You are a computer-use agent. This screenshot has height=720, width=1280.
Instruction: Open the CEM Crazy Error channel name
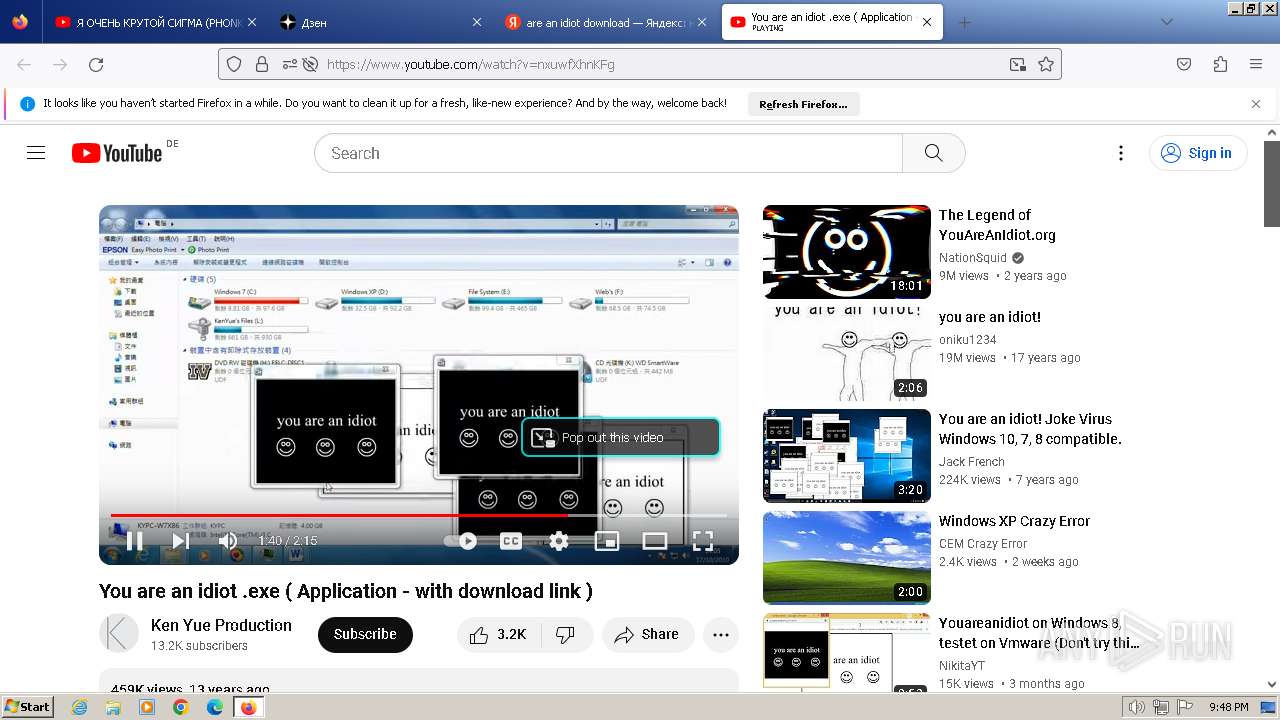tap(983, 543)
